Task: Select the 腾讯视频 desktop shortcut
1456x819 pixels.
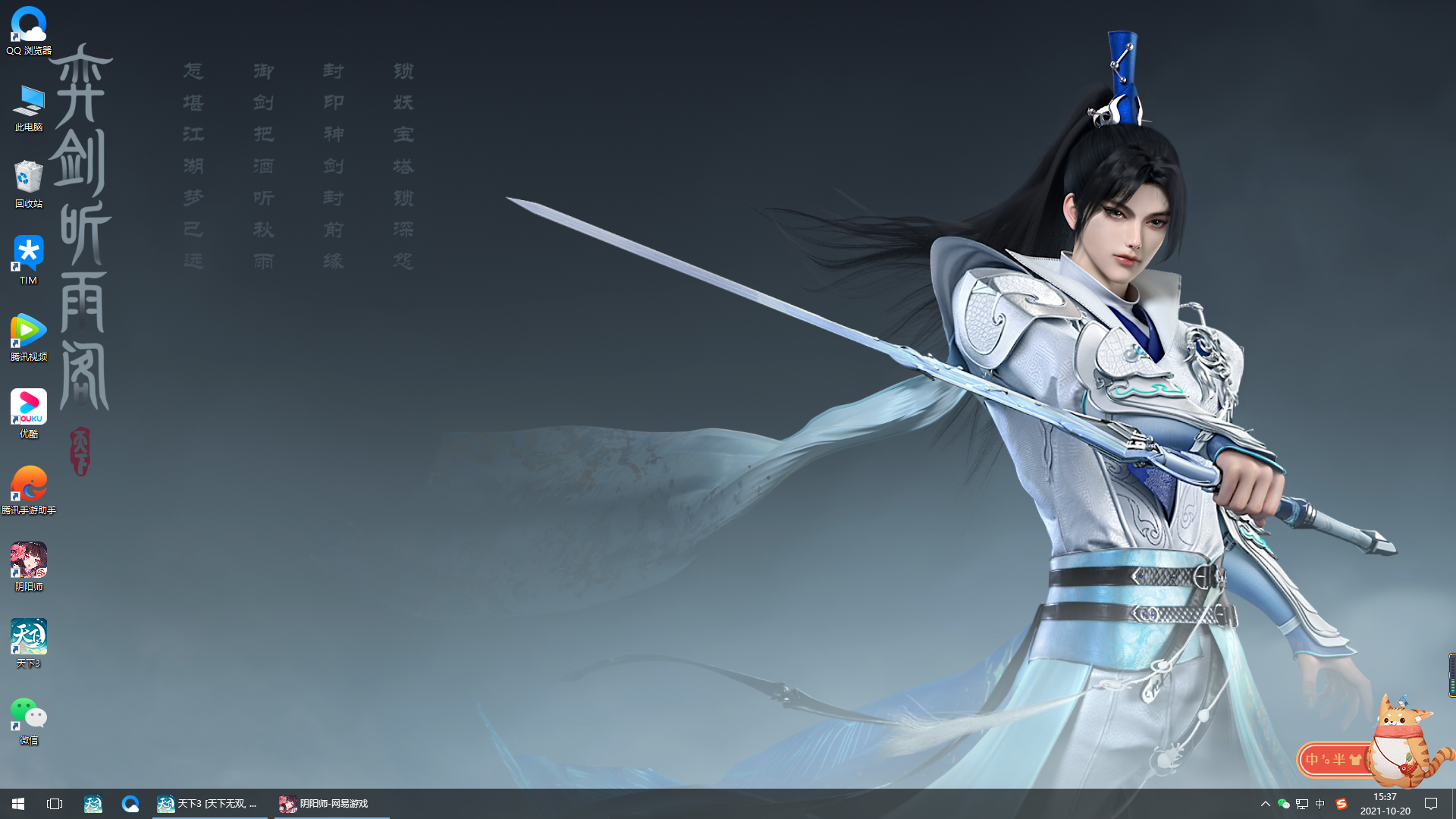Action: click(29, 337)
